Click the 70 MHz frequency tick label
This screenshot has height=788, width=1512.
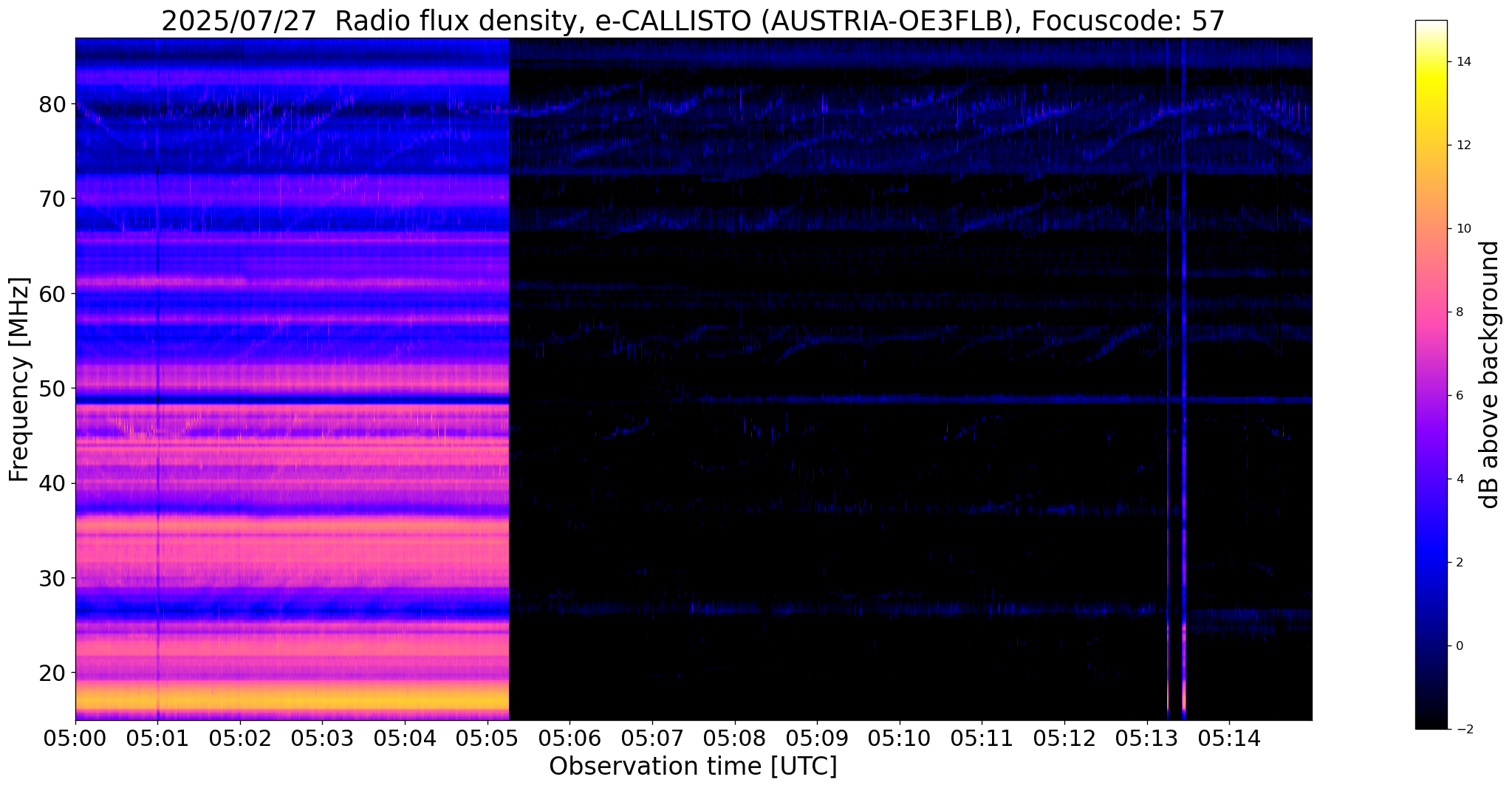pos(52,199)
